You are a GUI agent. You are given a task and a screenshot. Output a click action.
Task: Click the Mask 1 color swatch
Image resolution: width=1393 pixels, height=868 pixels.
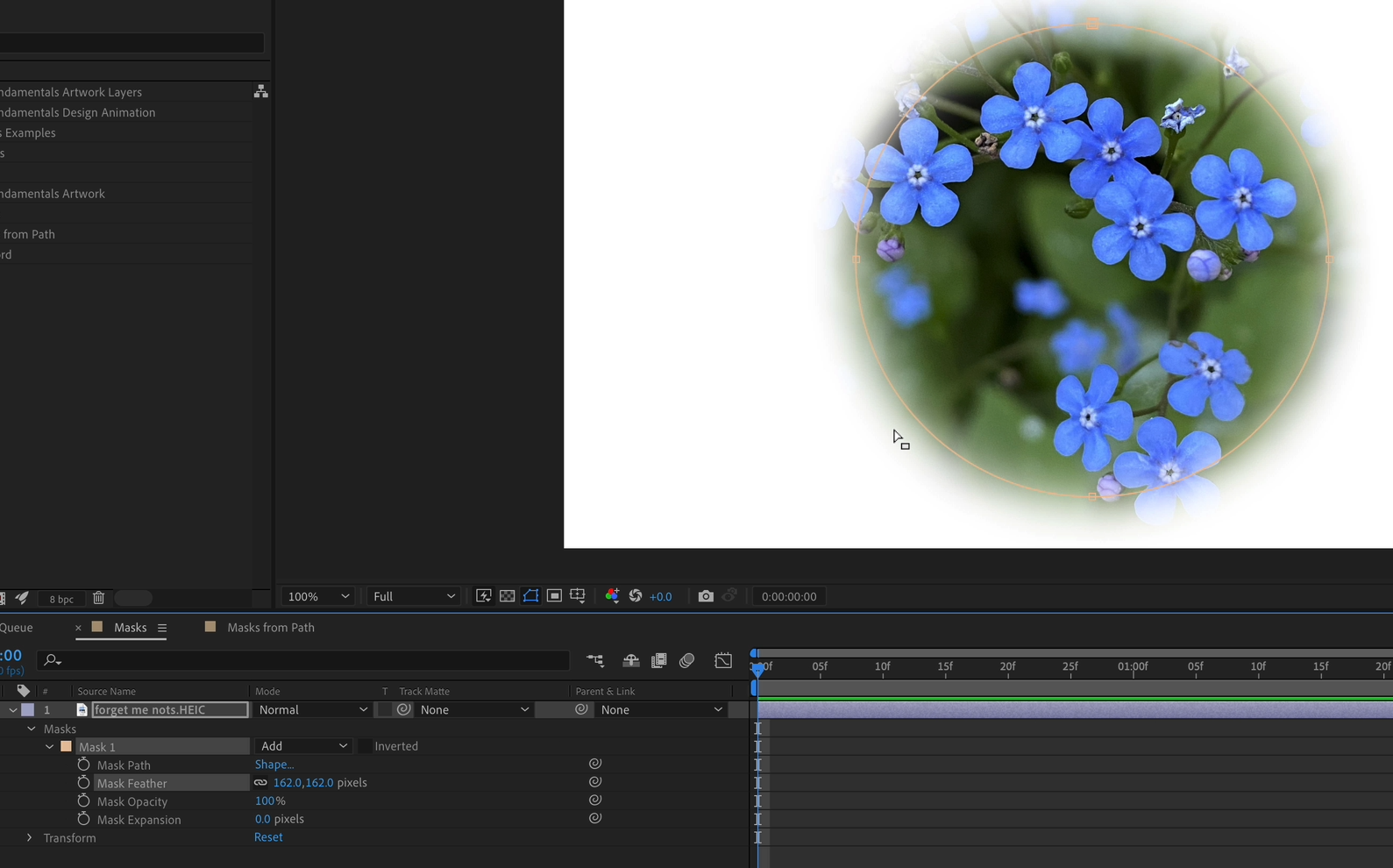coord(66,747)
